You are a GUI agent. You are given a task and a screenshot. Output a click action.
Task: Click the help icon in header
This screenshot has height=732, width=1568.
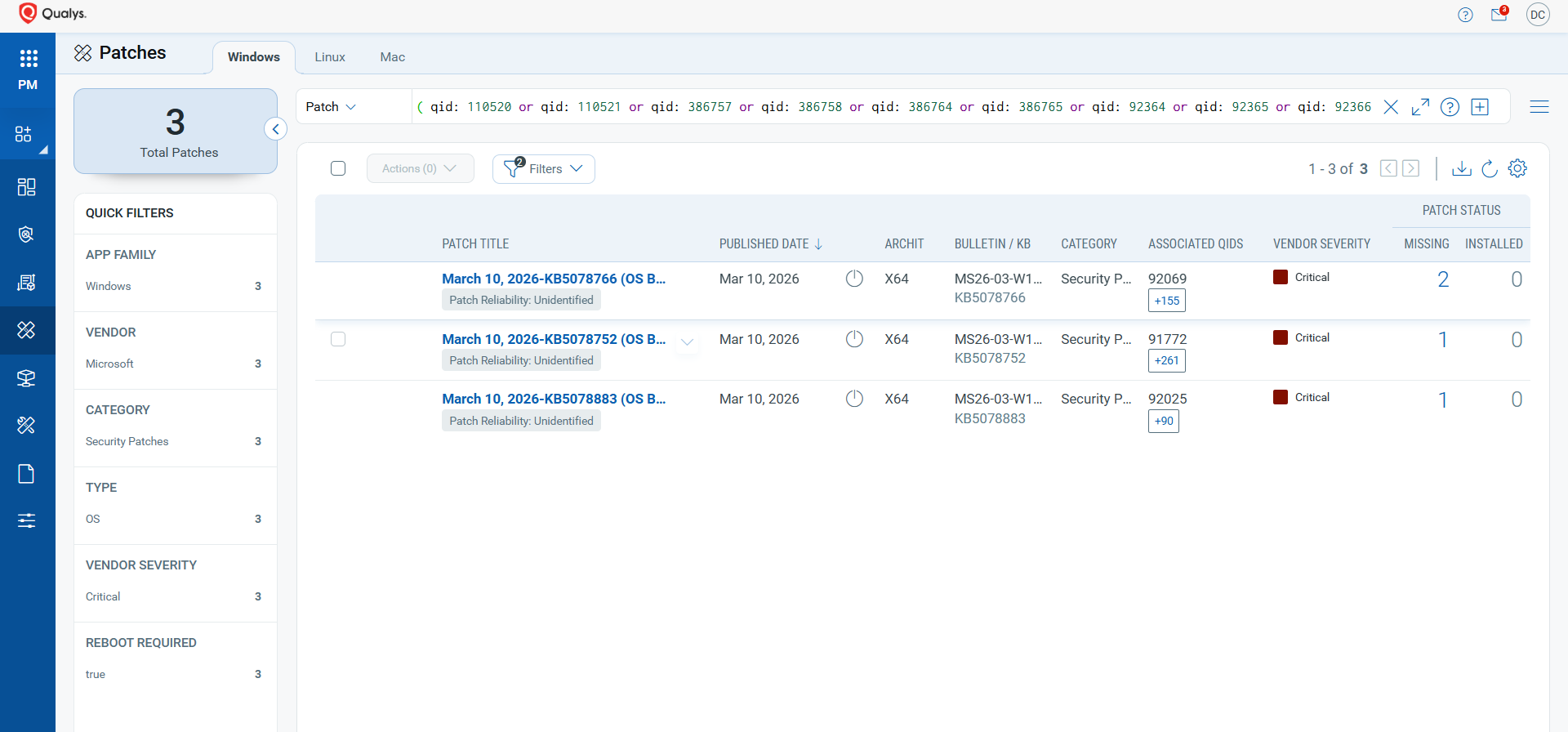(x=1465, y=15)
